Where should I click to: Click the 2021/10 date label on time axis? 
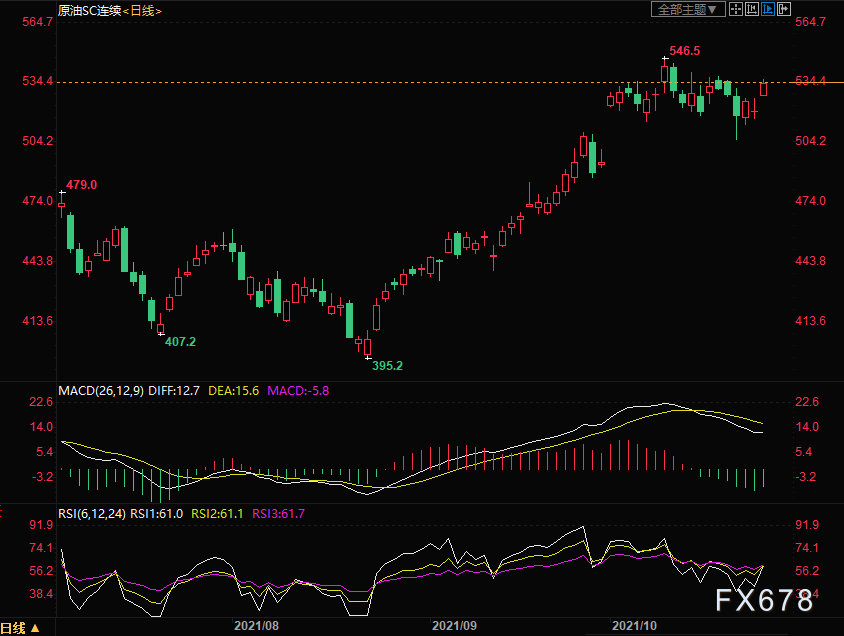pos(635,626)
